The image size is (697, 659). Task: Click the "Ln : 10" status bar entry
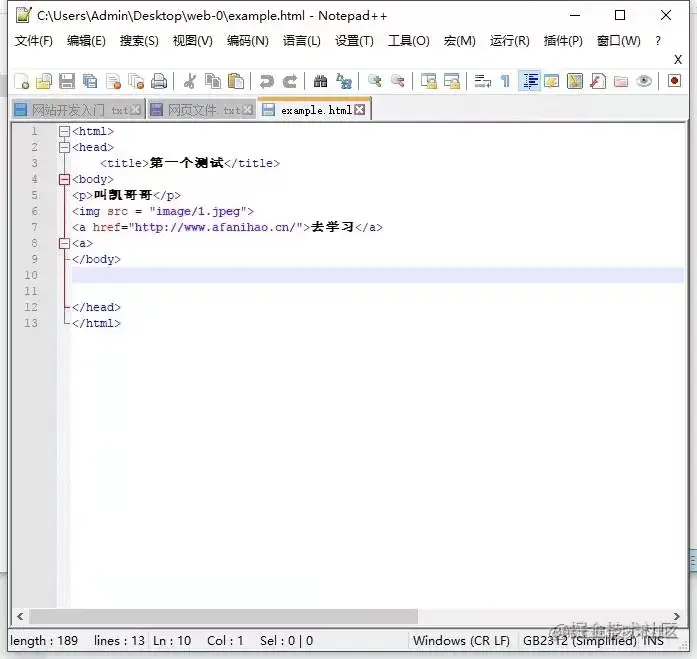pyautogui.click(x=172, y=641)
